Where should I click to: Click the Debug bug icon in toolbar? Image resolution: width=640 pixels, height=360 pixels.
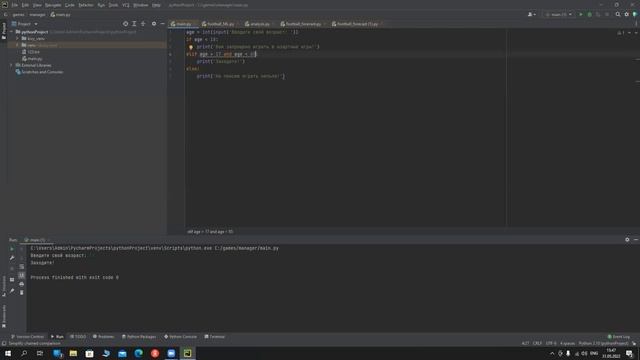click(589, 14)
